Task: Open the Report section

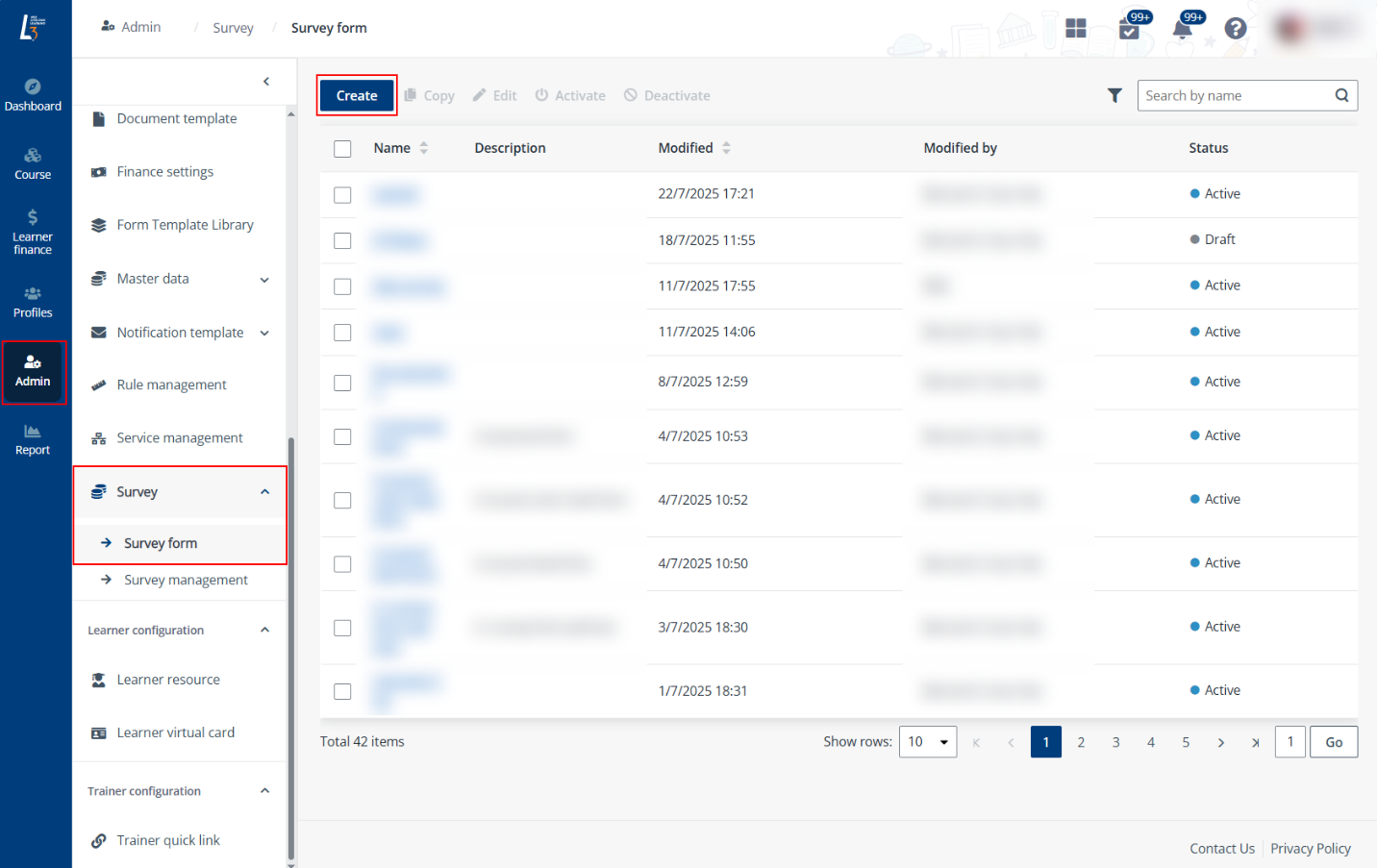Action: pyautogui.click(x=34, y=439)
